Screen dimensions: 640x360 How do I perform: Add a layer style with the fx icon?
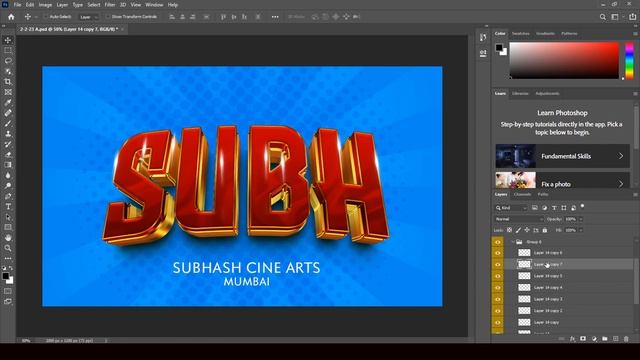(x=572, y=339)
